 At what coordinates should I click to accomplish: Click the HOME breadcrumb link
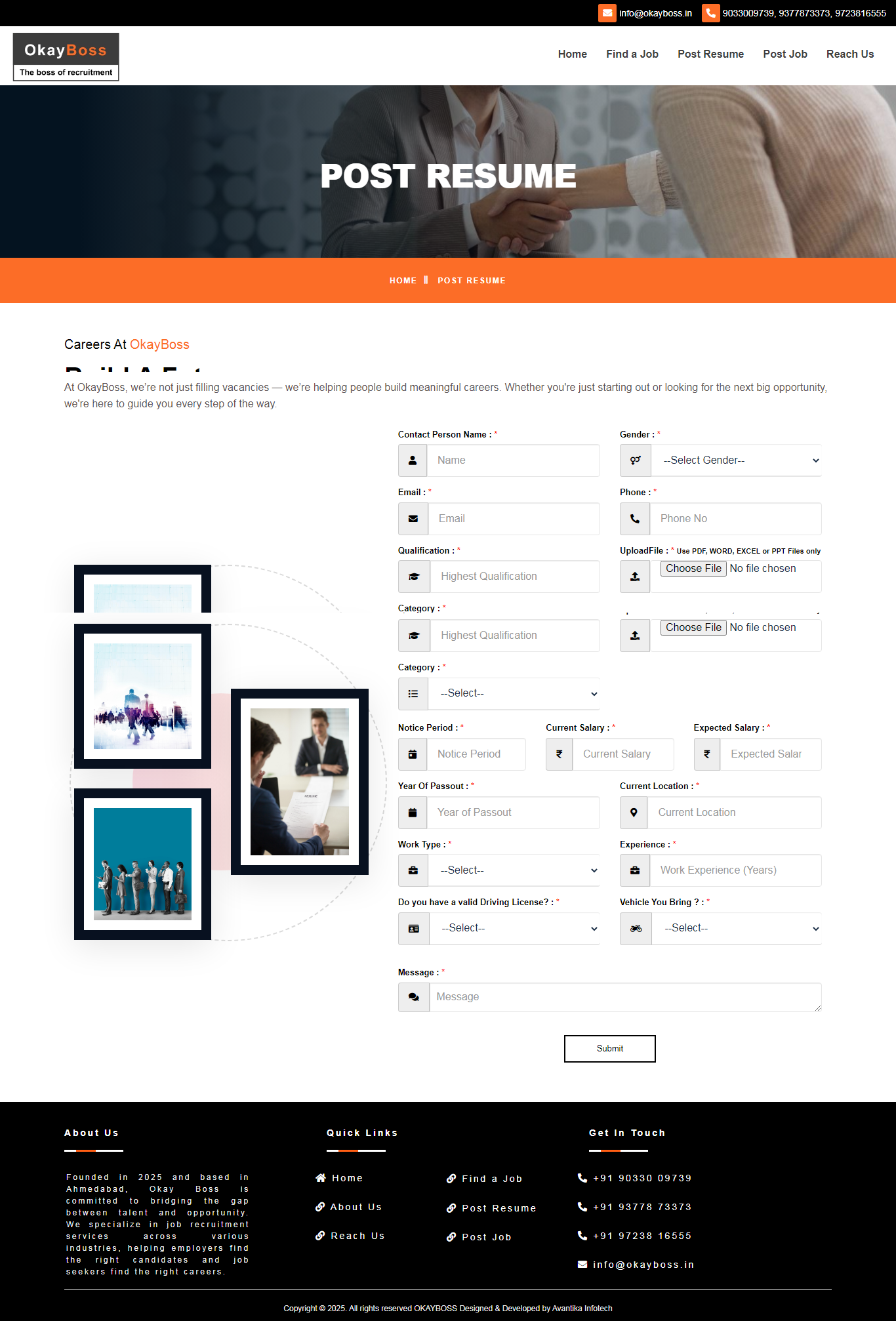(x=403, y=281)
